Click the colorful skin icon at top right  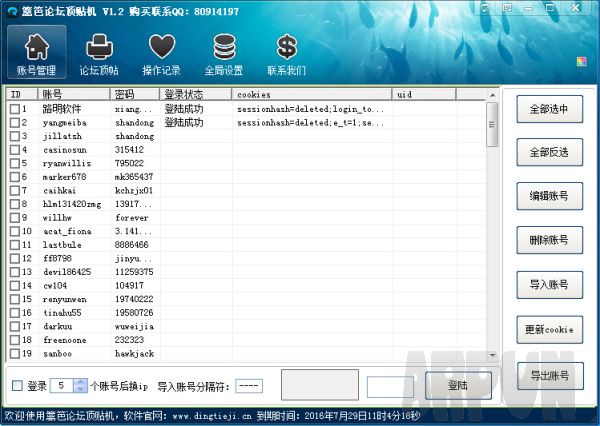(582, 61)
